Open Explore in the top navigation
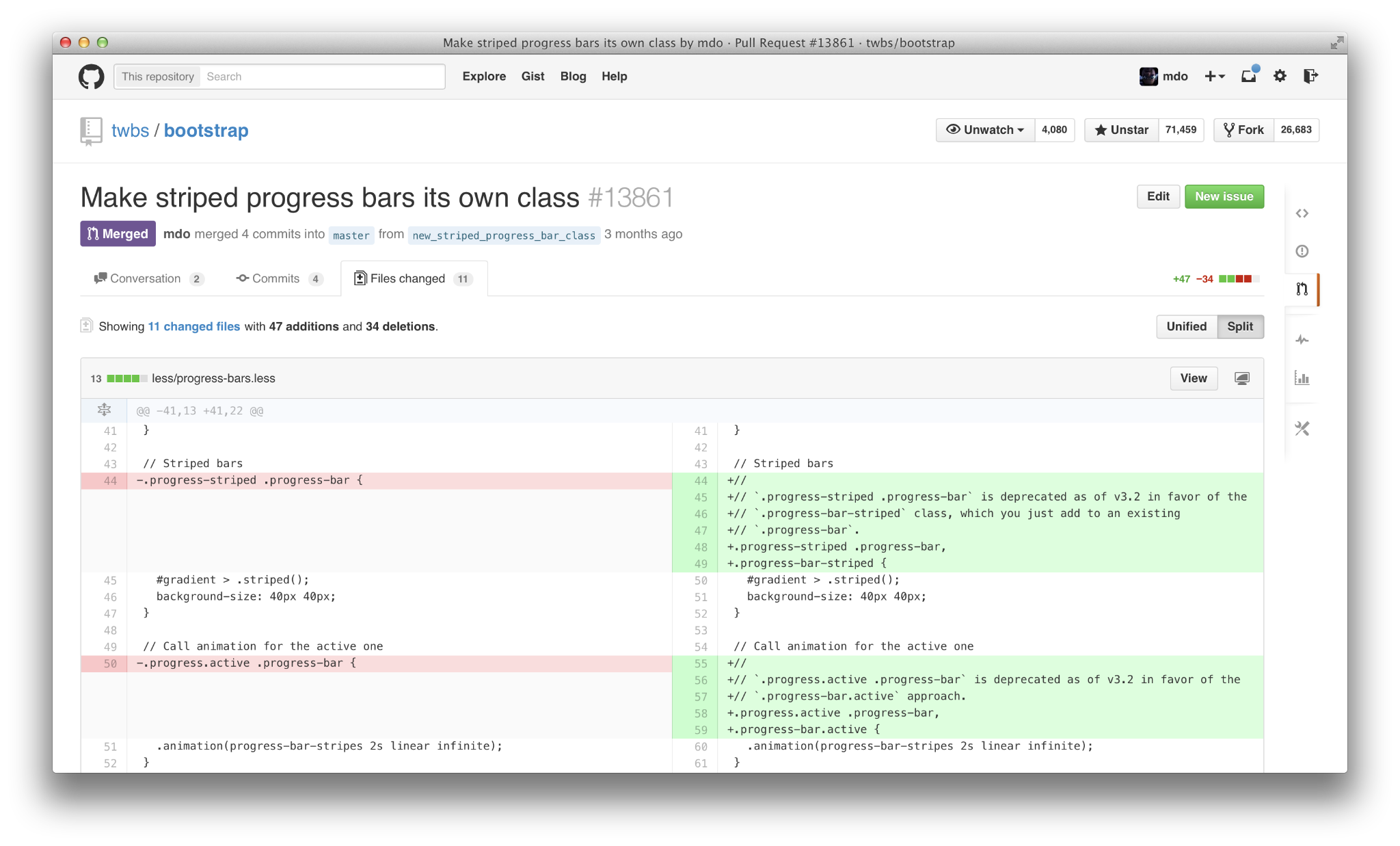This screenshot has width=1400, height=846. 484,77
